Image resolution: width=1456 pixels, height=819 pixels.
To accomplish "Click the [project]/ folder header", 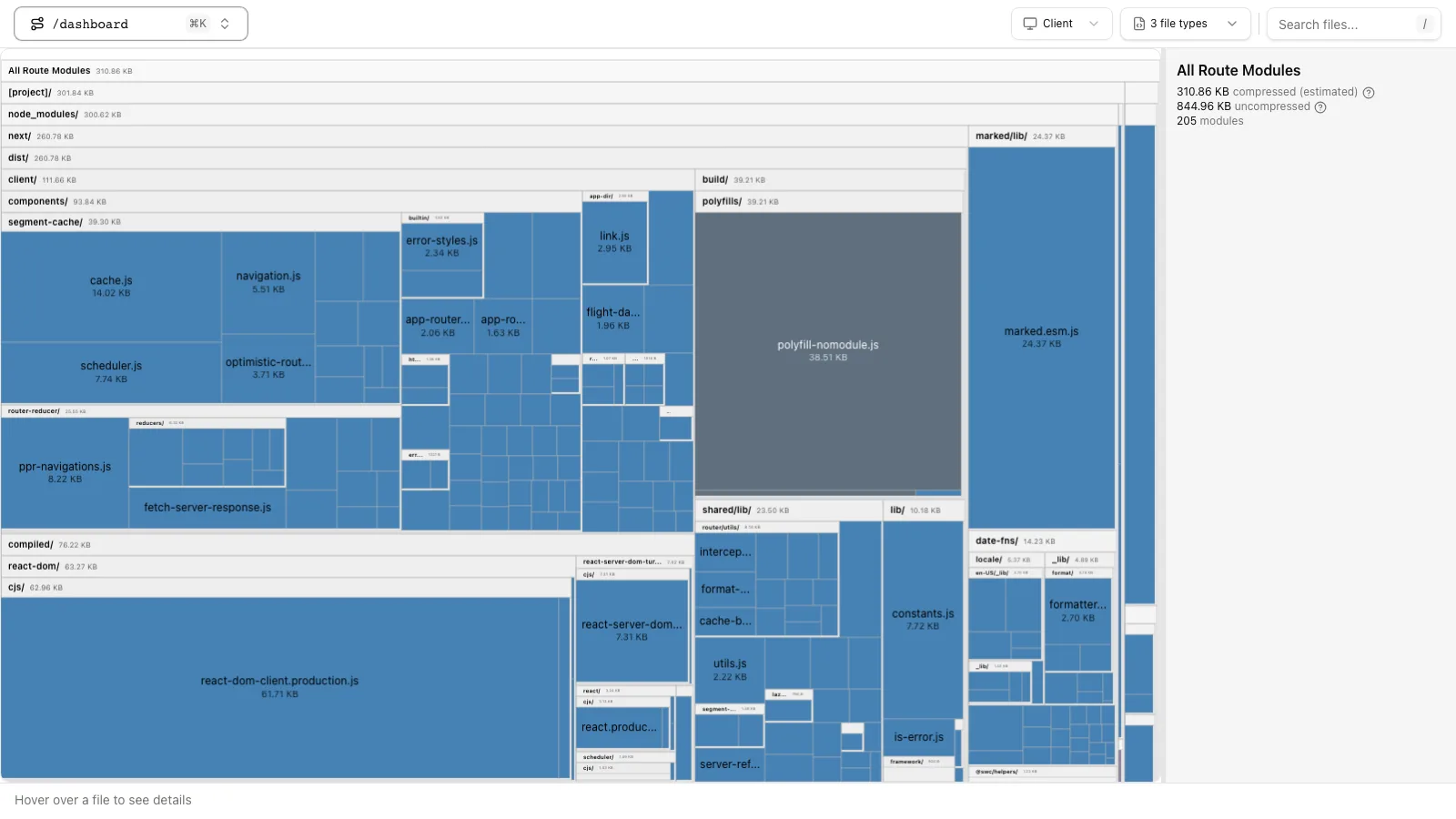I will point(562,93).
